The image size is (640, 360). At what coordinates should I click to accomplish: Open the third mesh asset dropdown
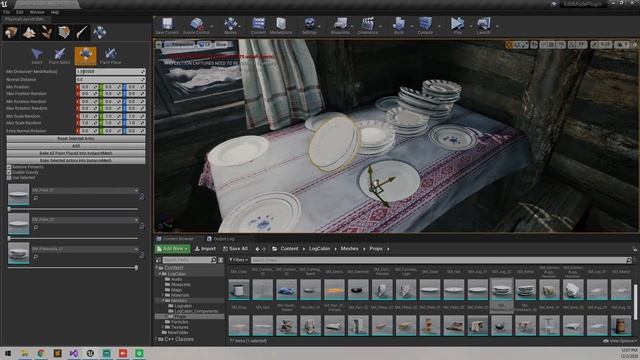click(136, 249)
